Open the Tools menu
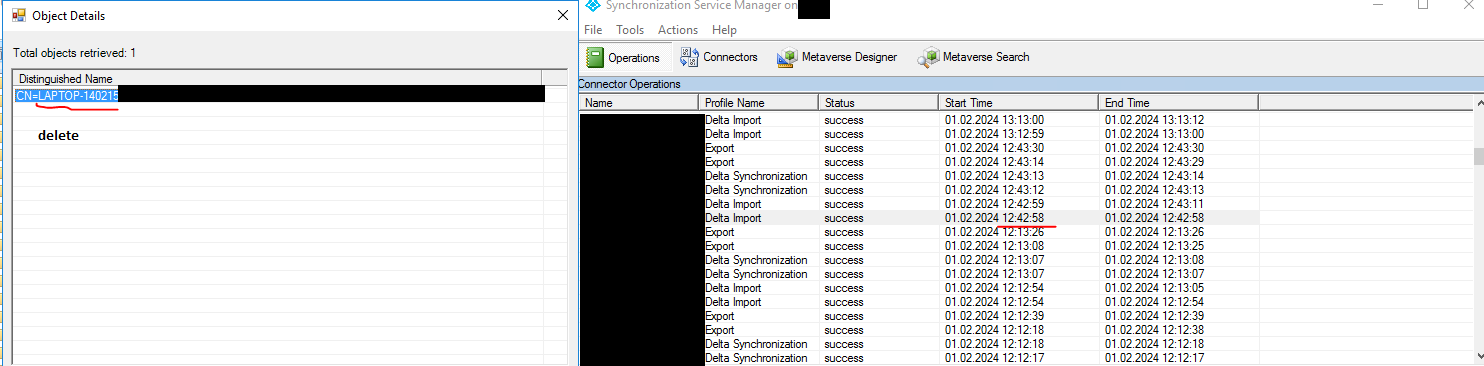The image size is (1484, 366). coord(630,30)
